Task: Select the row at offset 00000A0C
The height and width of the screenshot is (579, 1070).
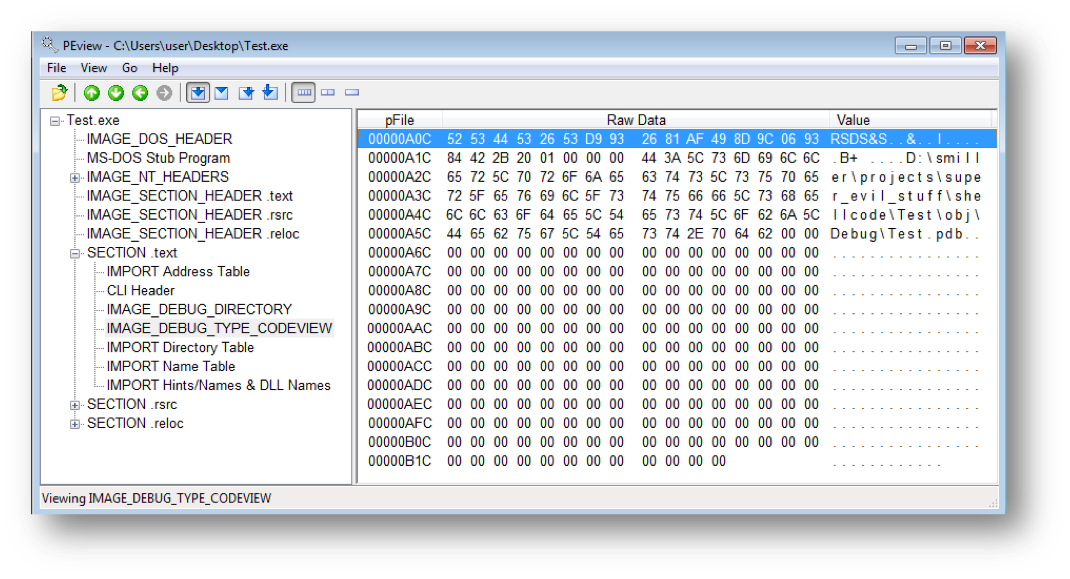Action: 677,139
